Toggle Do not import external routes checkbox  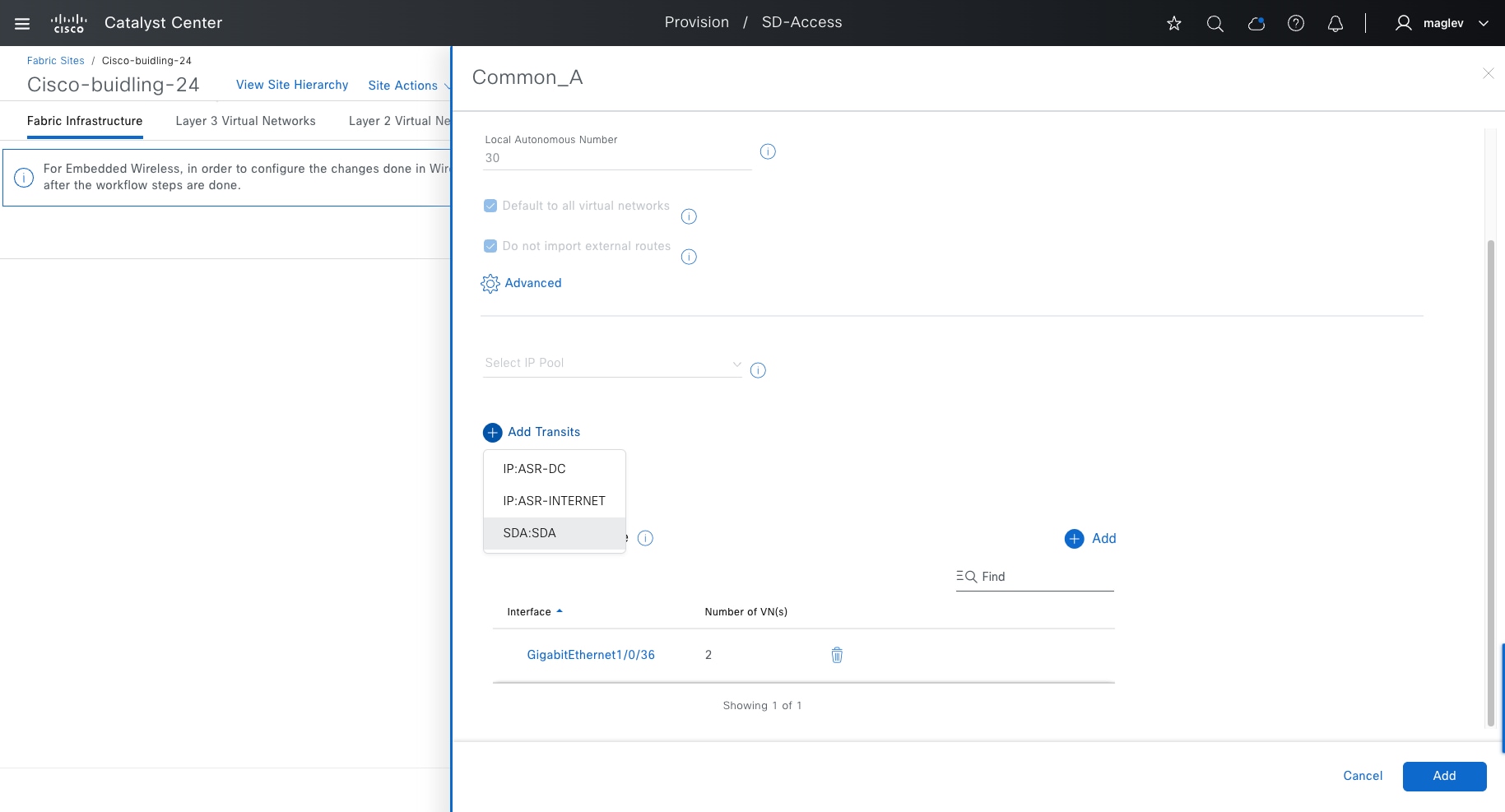tap(490, 246)
